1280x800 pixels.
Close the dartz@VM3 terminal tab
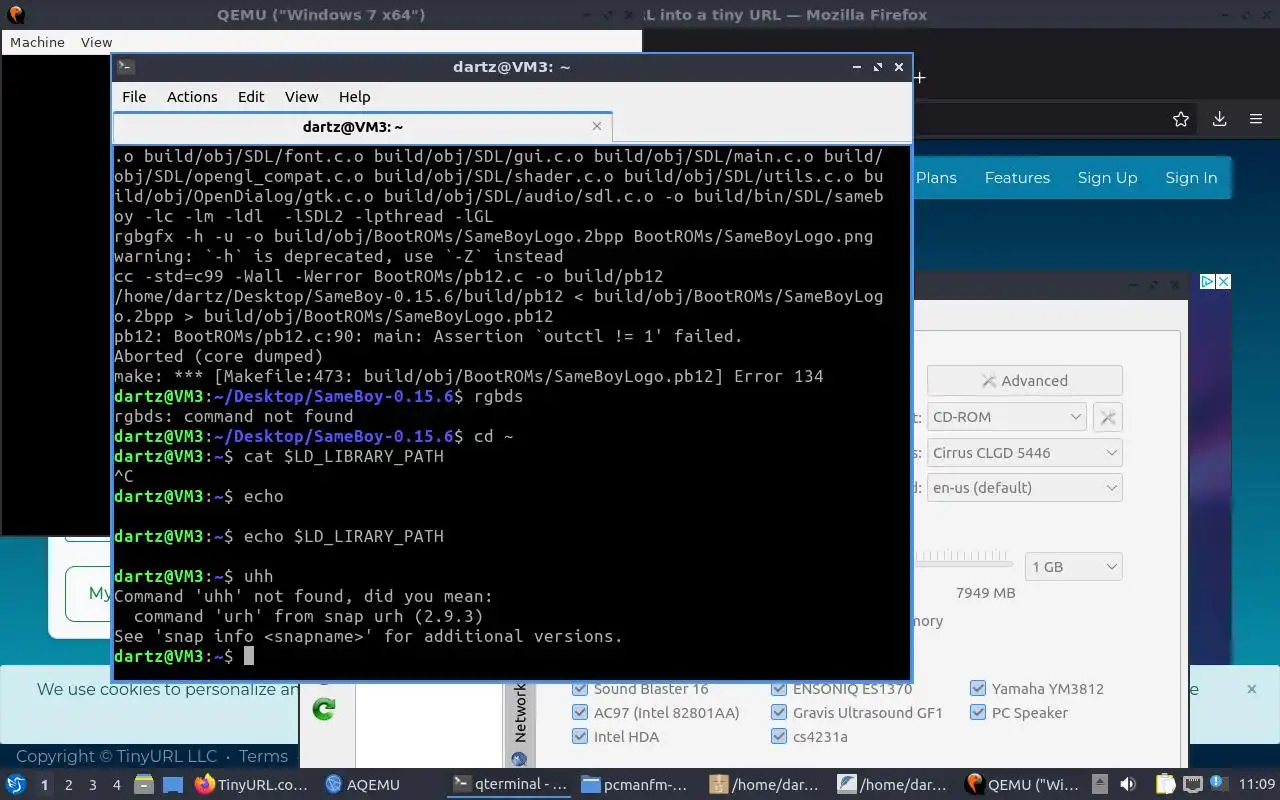tap(597, 127)
